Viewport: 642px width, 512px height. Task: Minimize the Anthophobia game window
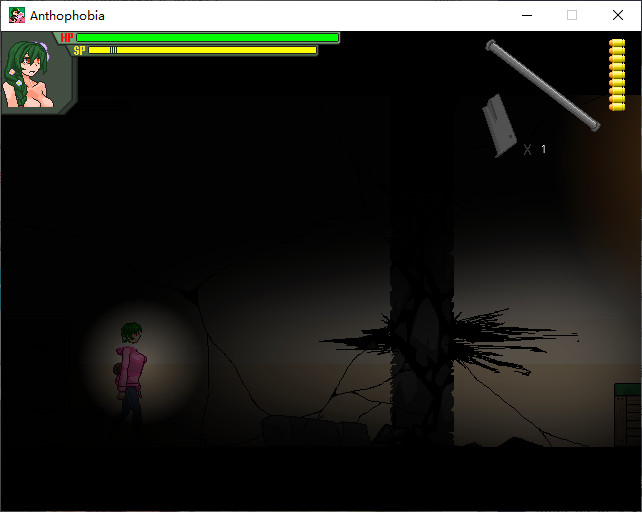[526, 15]
